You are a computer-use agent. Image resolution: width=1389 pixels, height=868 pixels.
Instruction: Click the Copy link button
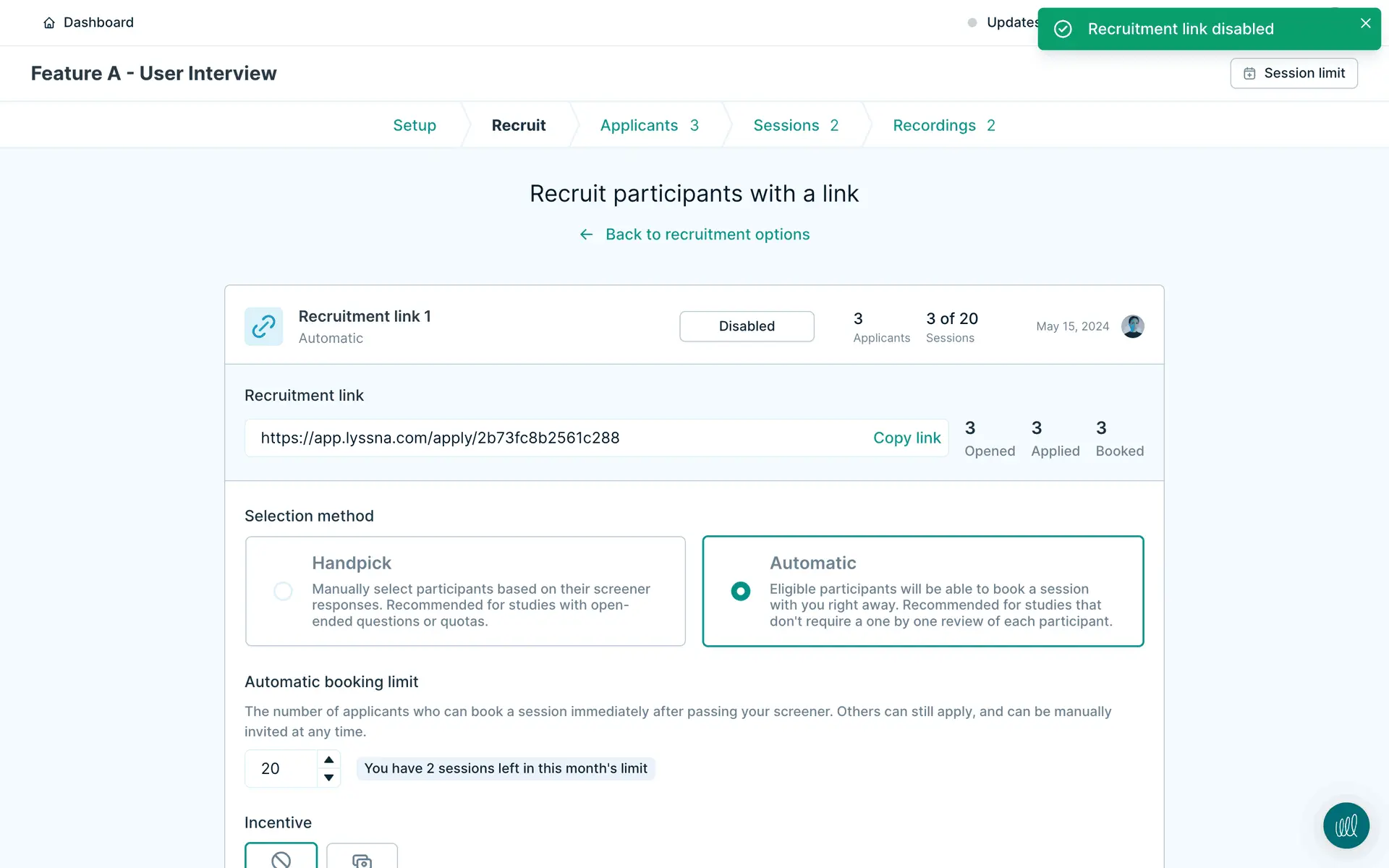[x=906, y=438]
